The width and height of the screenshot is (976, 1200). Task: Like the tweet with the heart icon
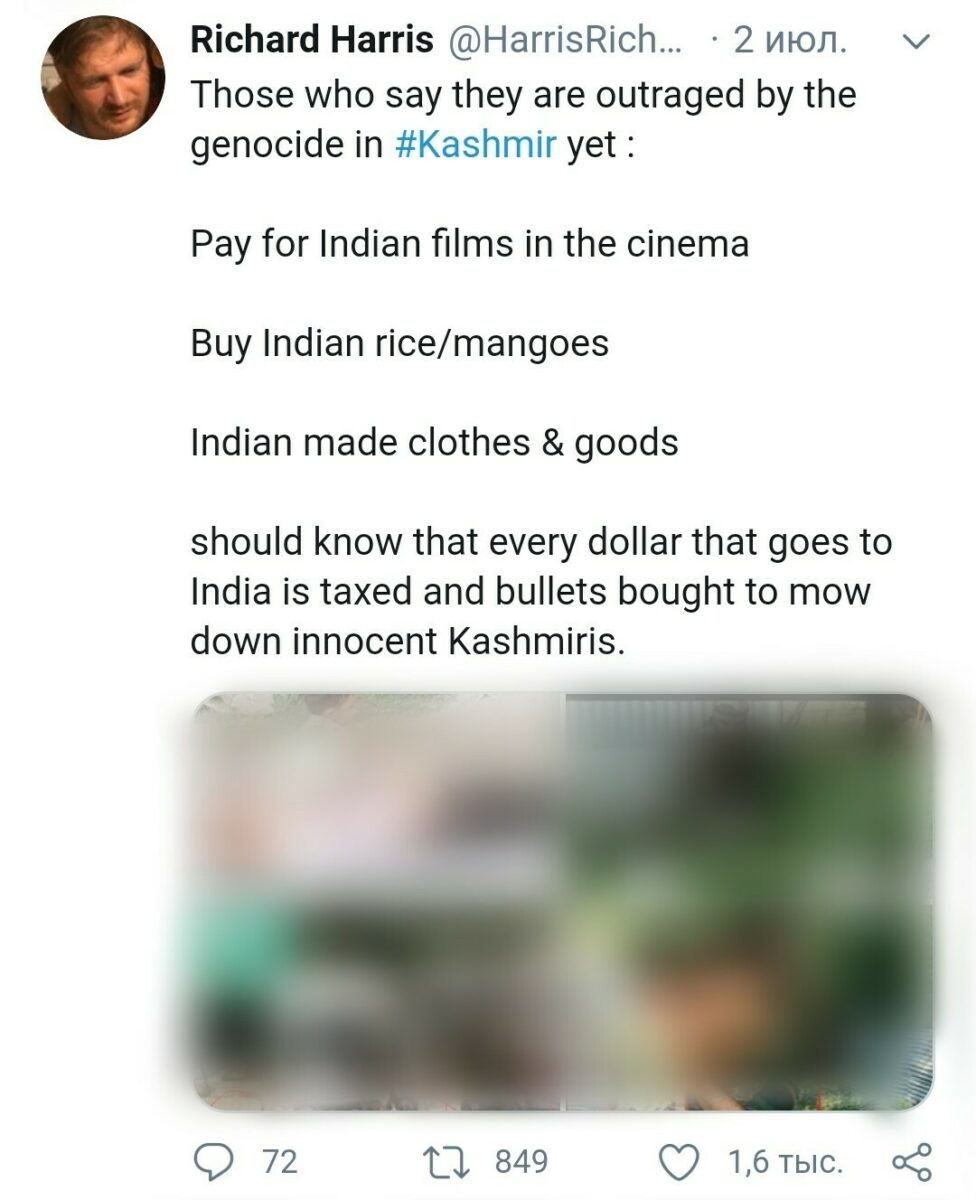click(x=679, y=1161)
